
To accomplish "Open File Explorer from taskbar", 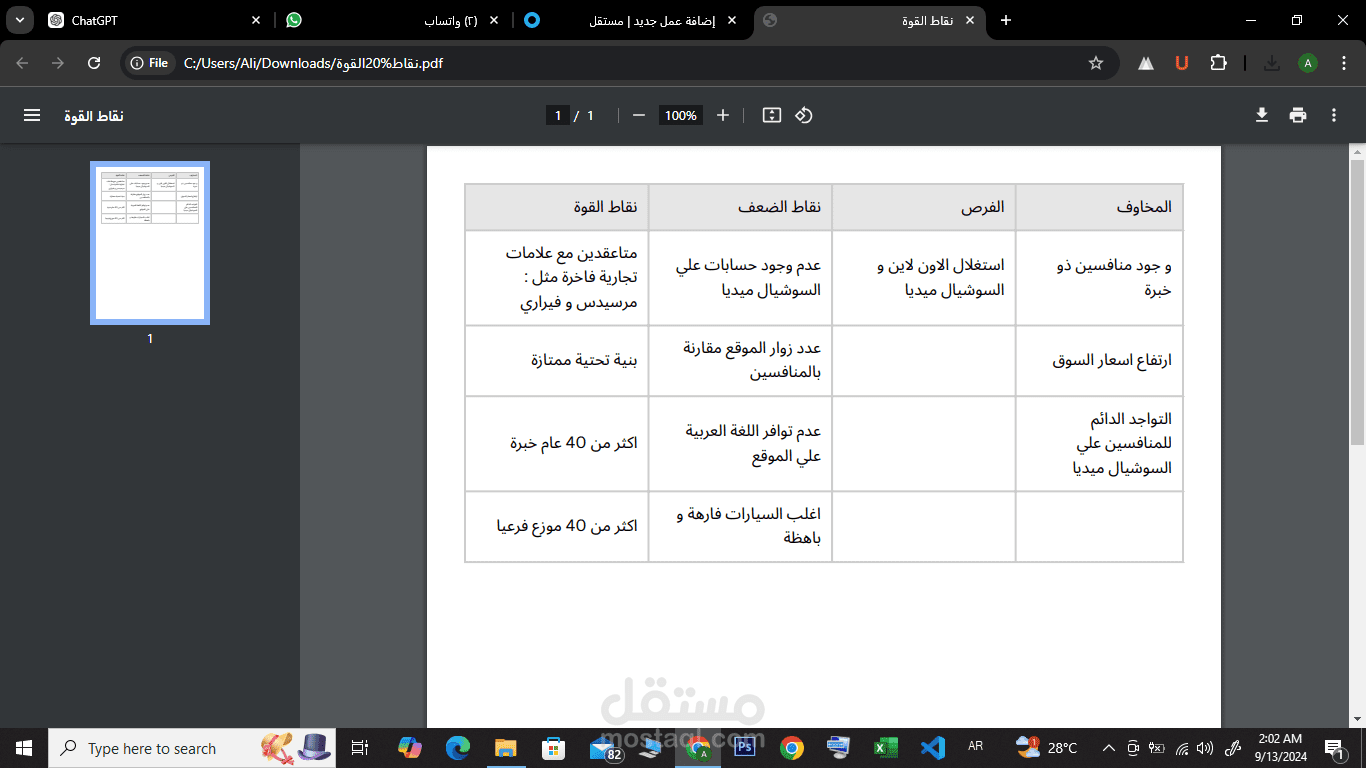I will pyautogui.click(x=506, y=748).
